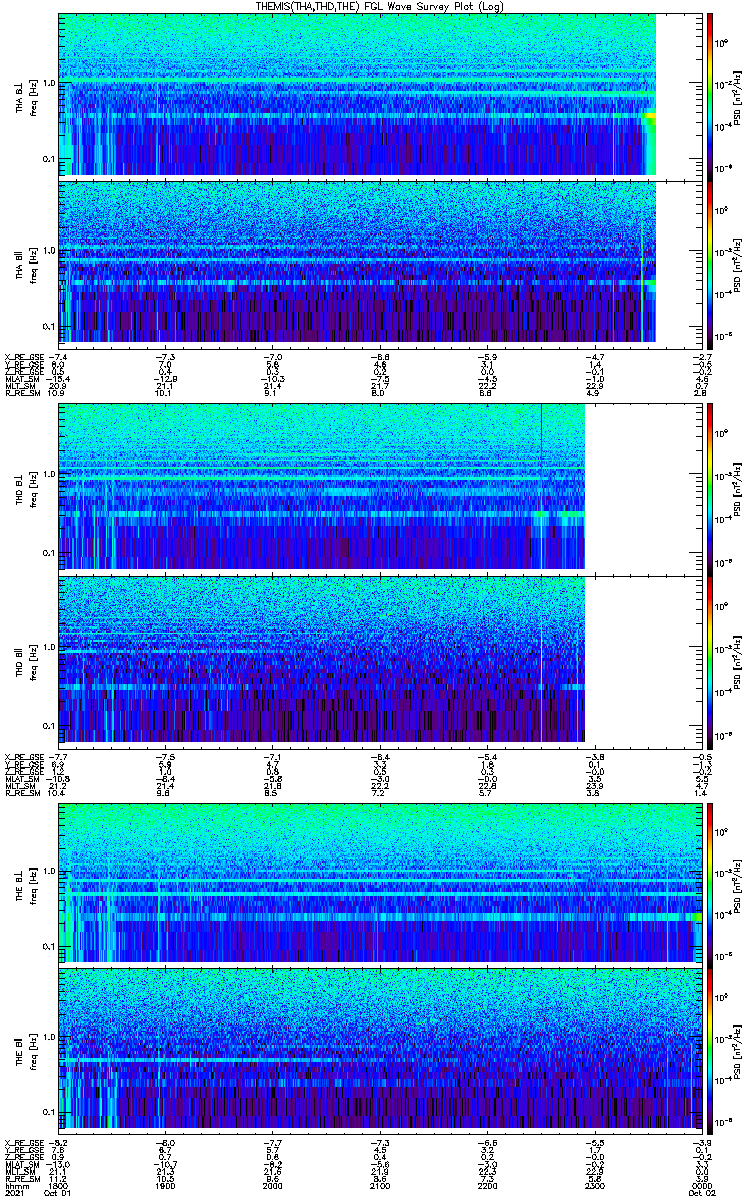This screenshot has width=750, height=1200.
Task: Click the 2000 time tick label
Action: click(x=272, y=1185)
